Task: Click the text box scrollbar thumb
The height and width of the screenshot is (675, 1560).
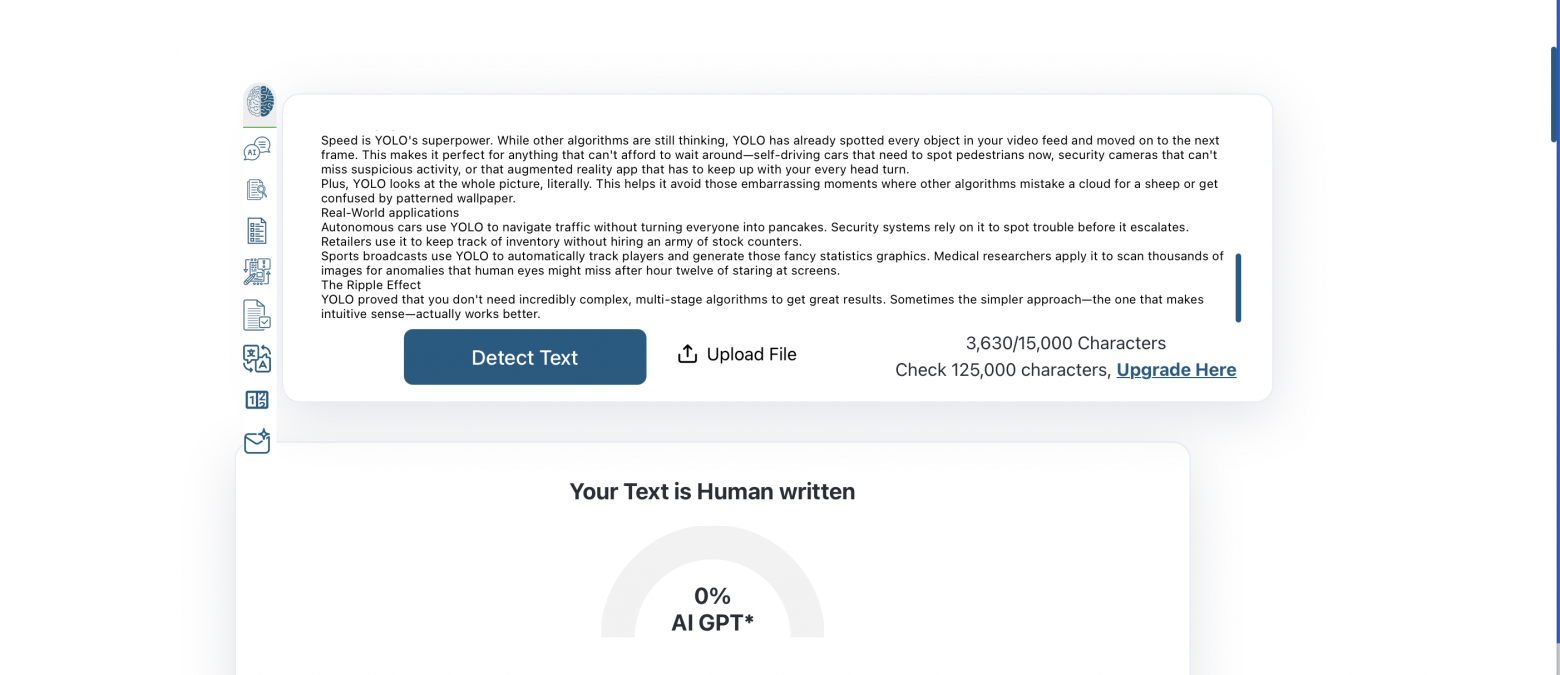Action: (x=1238, y=288)
